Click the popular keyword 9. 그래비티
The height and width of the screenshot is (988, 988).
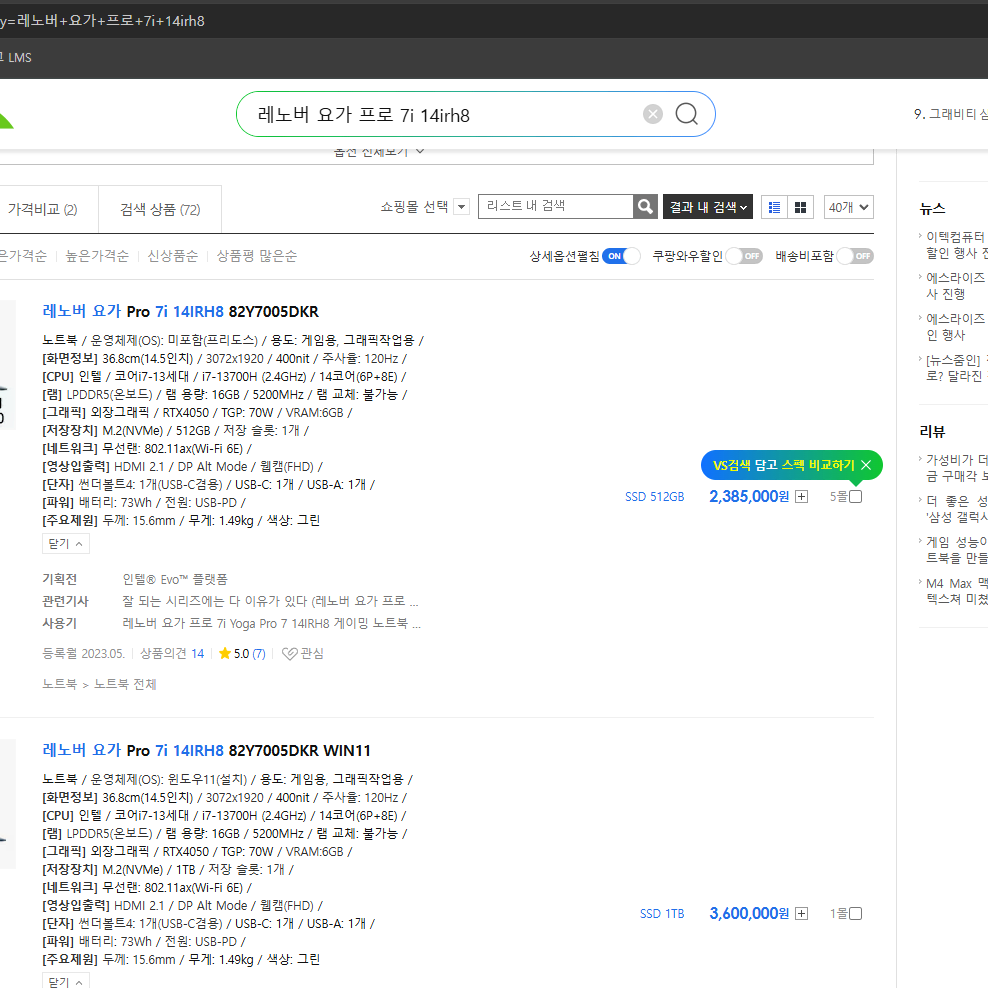coord(951,114)
